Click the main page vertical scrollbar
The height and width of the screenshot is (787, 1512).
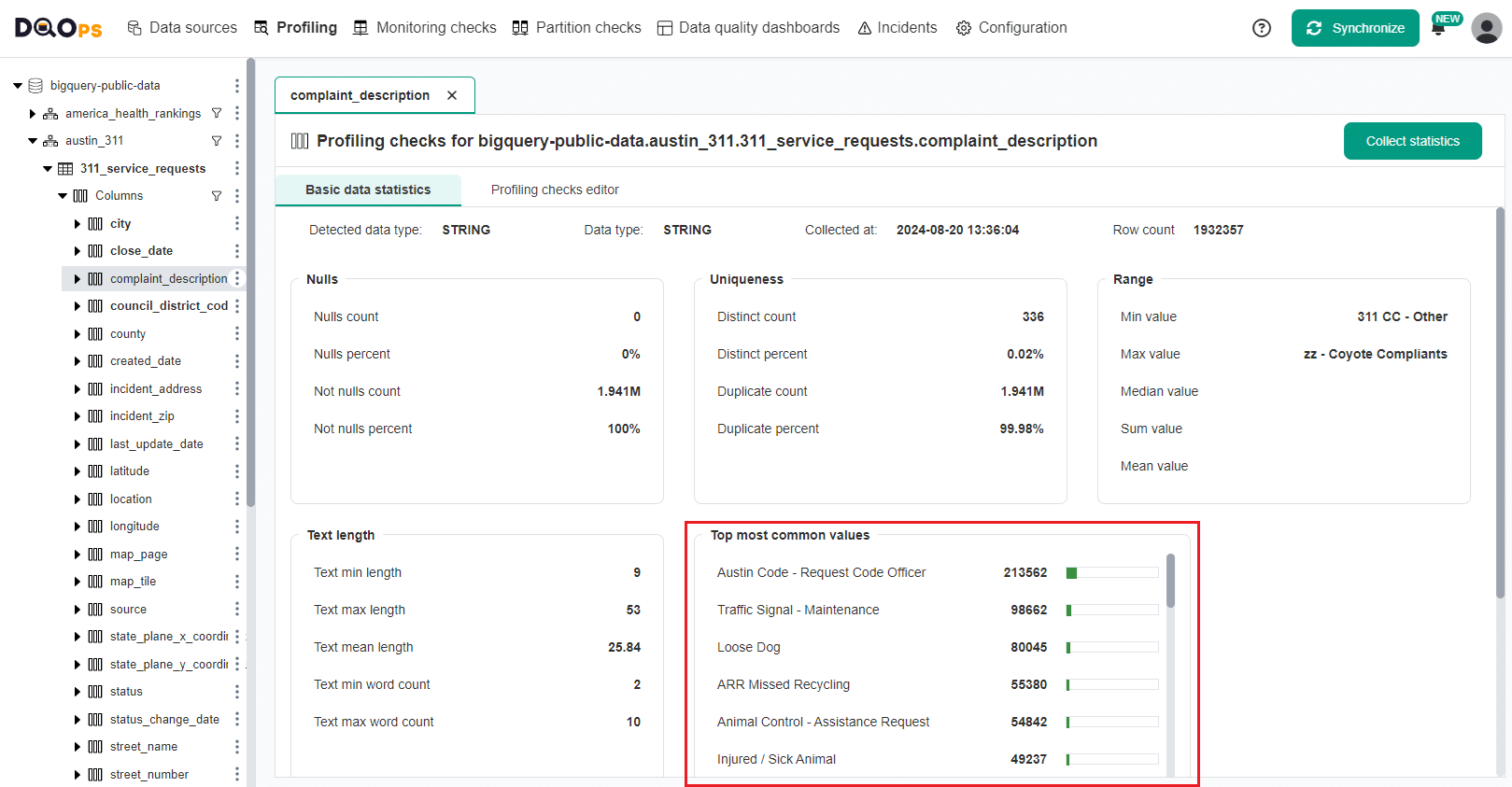tap(1501, 401)
